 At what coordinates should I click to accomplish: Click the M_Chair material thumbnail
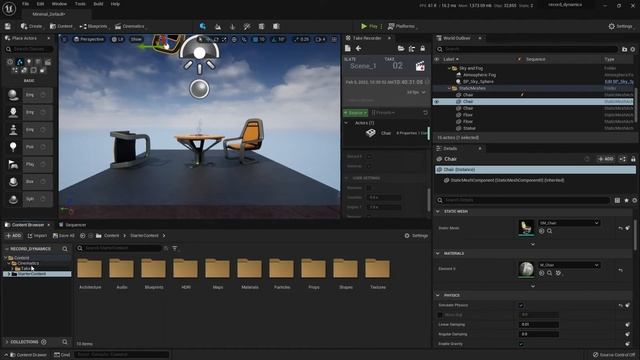coord(526,269)
